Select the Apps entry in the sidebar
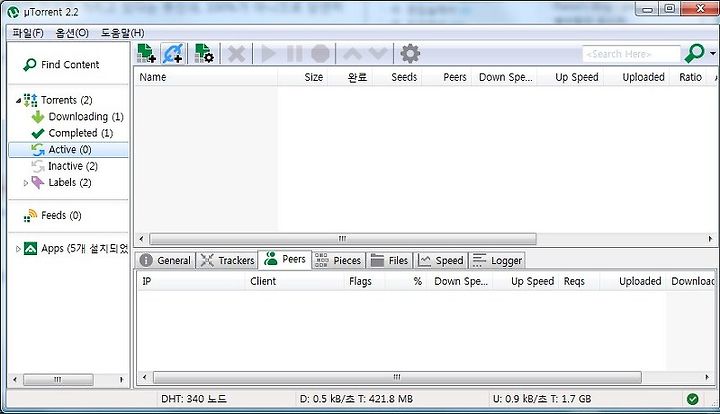Viewport: 720px width, 414px height. [x=76, y=249]
